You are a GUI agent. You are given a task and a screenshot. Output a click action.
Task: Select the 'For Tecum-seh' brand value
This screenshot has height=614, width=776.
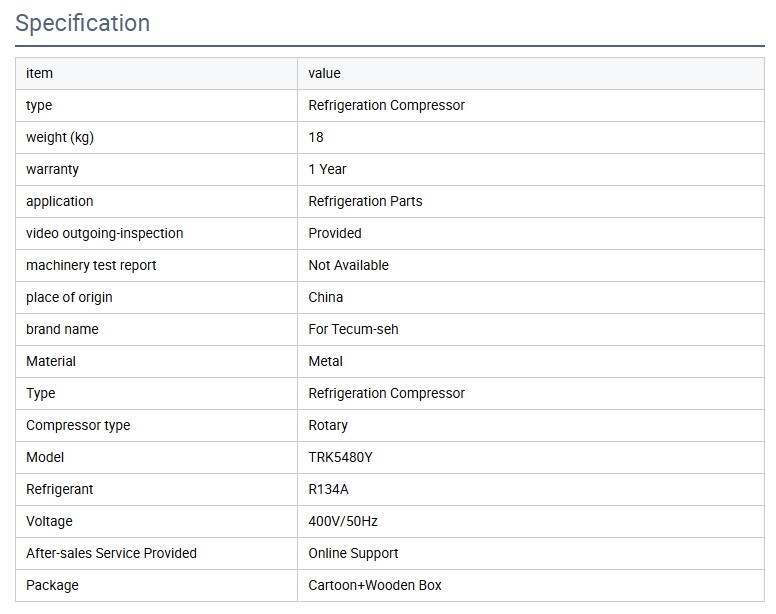pos(353,329)
